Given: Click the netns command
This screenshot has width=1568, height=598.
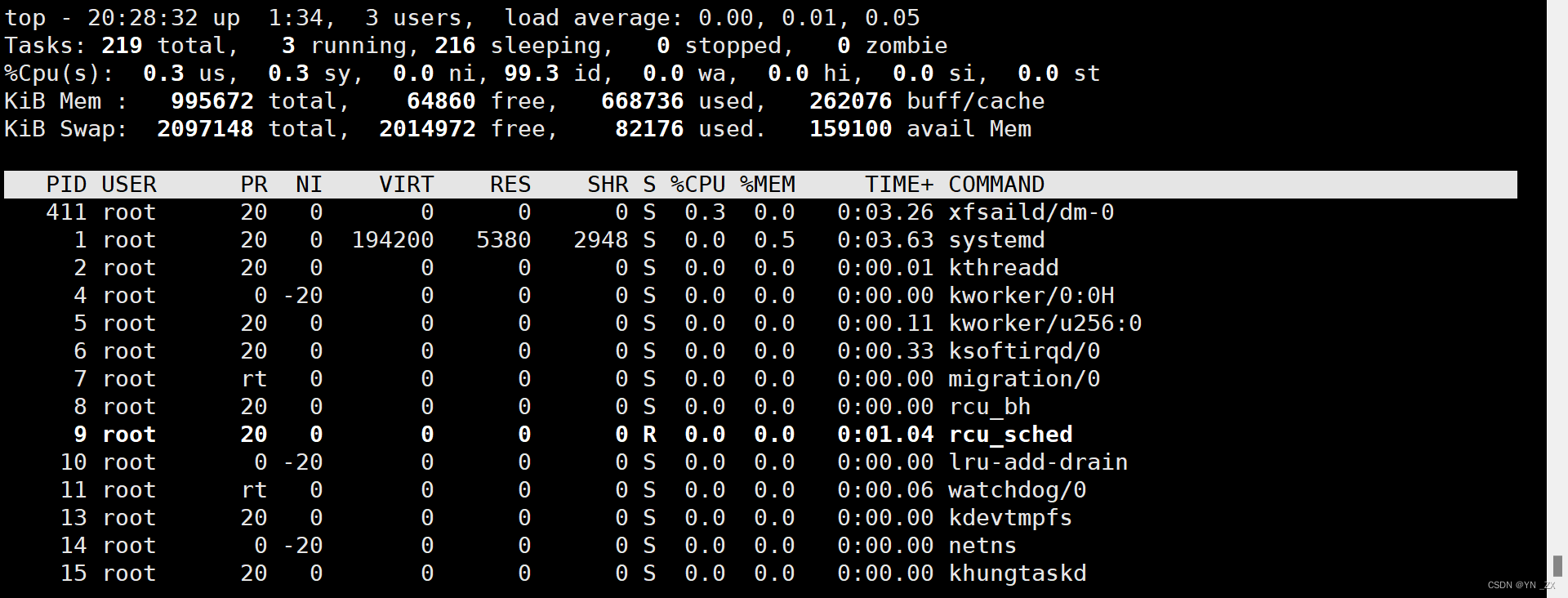Looking at the screenshot, I should click(x=982, y=546).
